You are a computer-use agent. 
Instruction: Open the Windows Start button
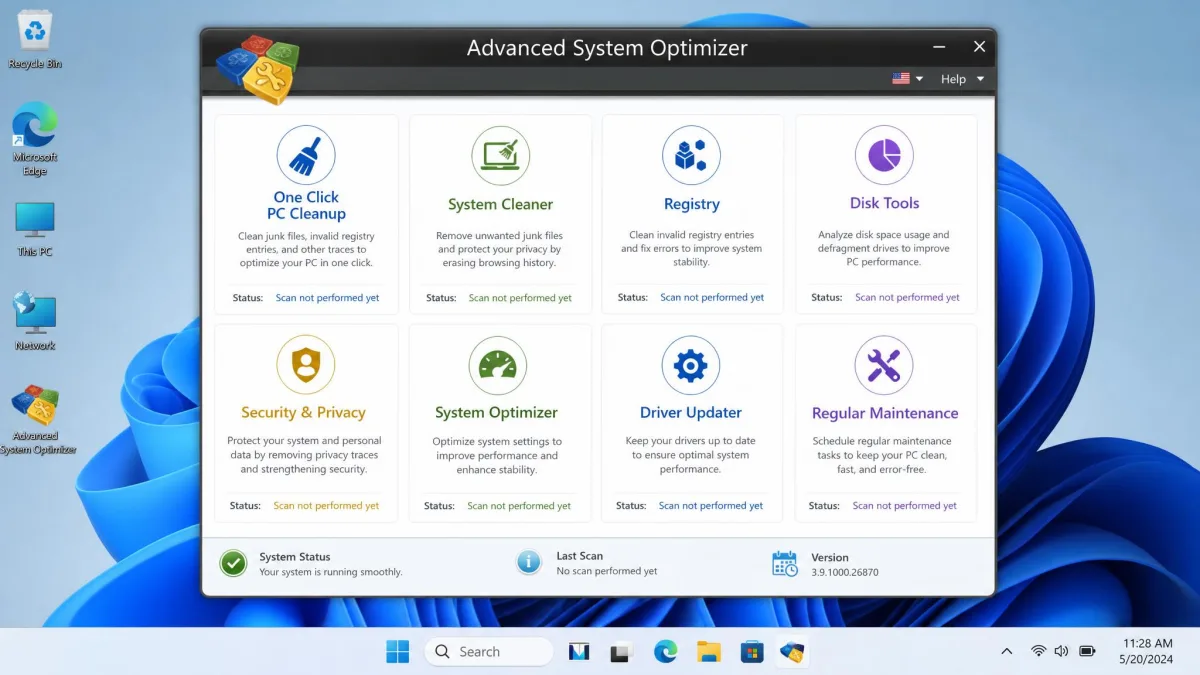[397, 652]
